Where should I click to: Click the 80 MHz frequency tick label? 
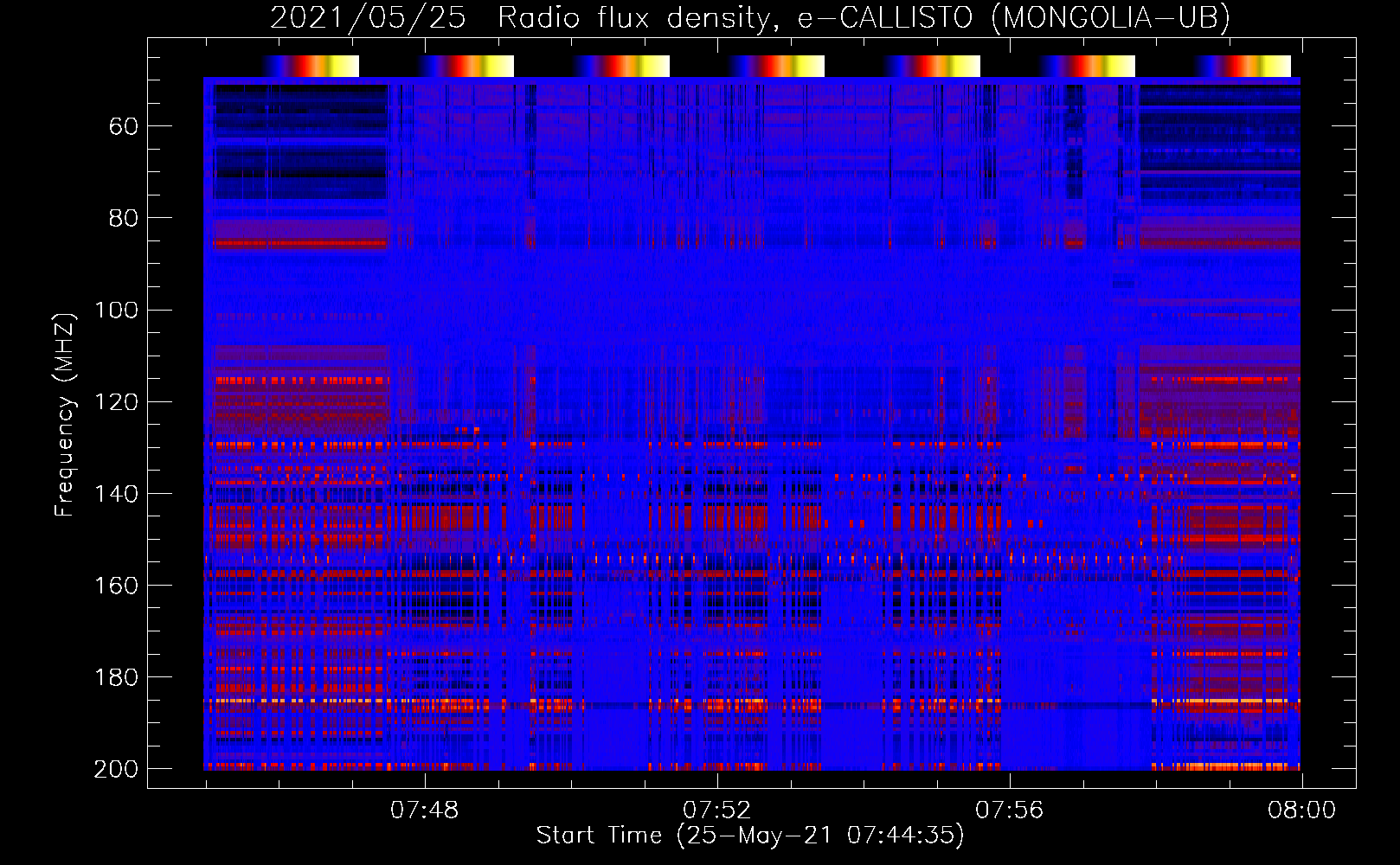(124, 219)
